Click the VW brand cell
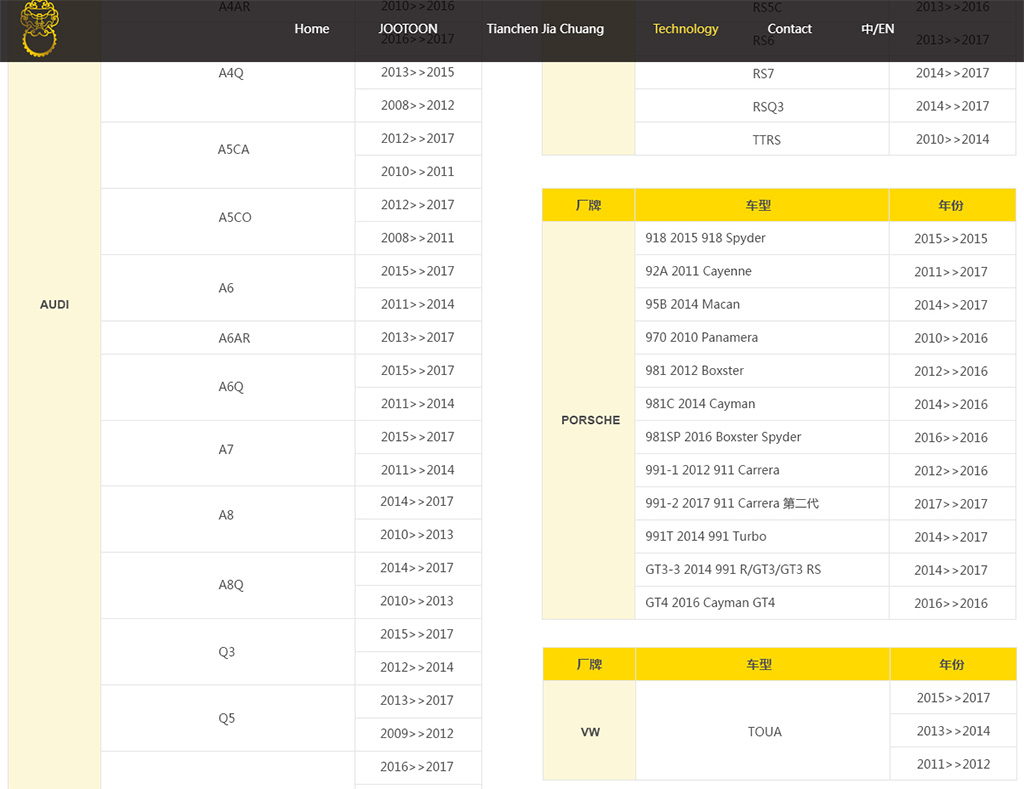Screen dimensions: 1024x789 (x=590, y=732)
